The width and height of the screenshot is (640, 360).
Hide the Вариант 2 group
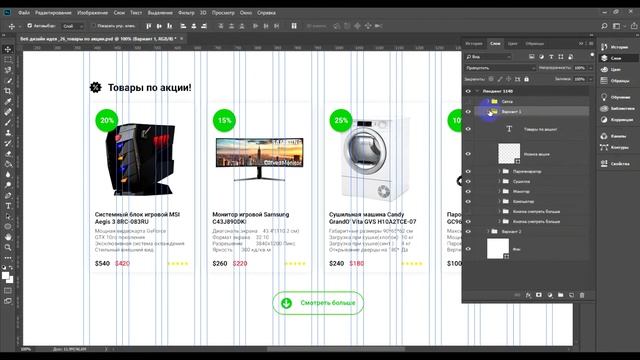(x=468, y=231)
